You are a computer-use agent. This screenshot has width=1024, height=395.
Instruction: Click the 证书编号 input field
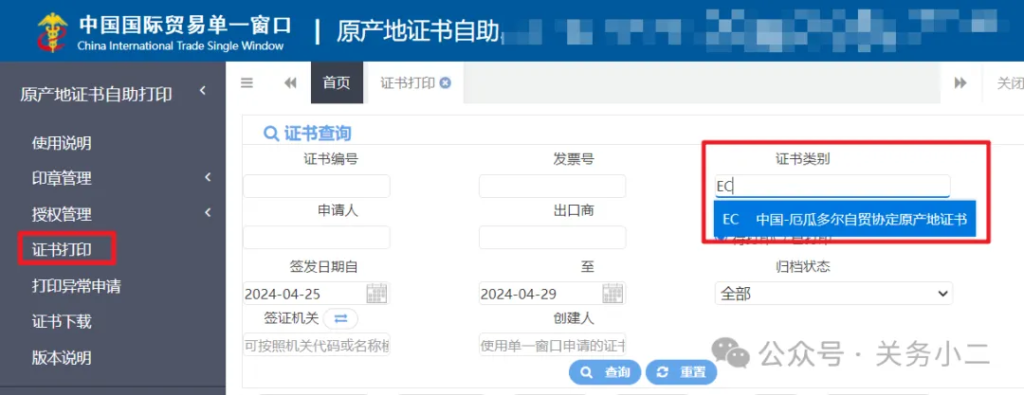coord(317,186)
